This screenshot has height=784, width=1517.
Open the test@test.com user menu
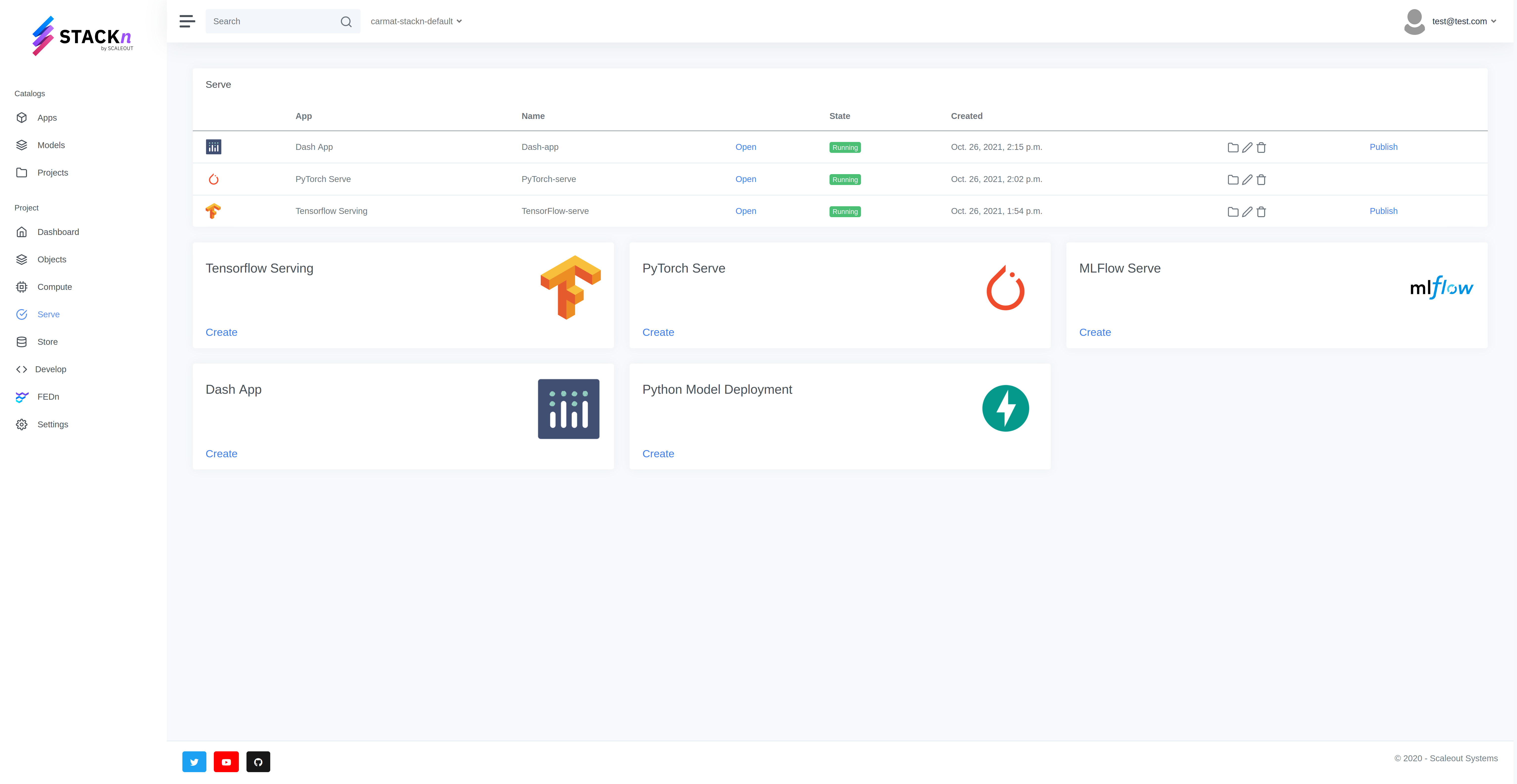pyautogui.click(x=1463, y=21)
